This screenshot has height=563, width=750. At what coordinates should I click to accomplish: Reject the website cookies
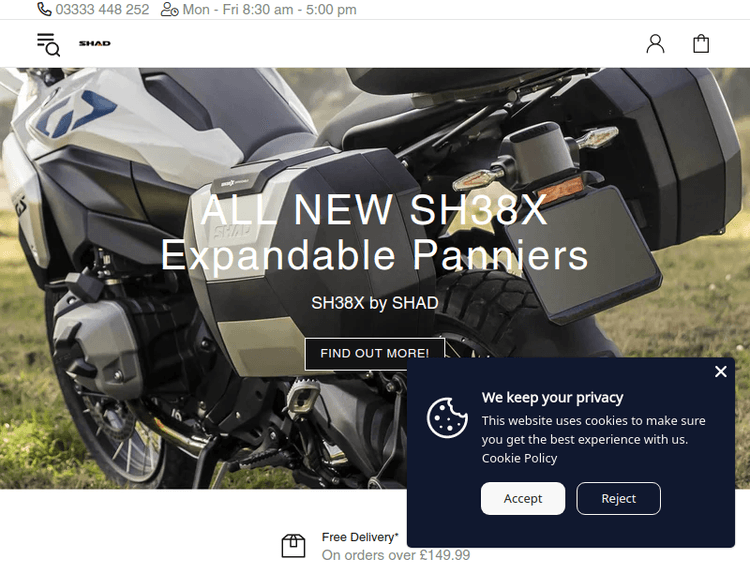click(618, 498)
